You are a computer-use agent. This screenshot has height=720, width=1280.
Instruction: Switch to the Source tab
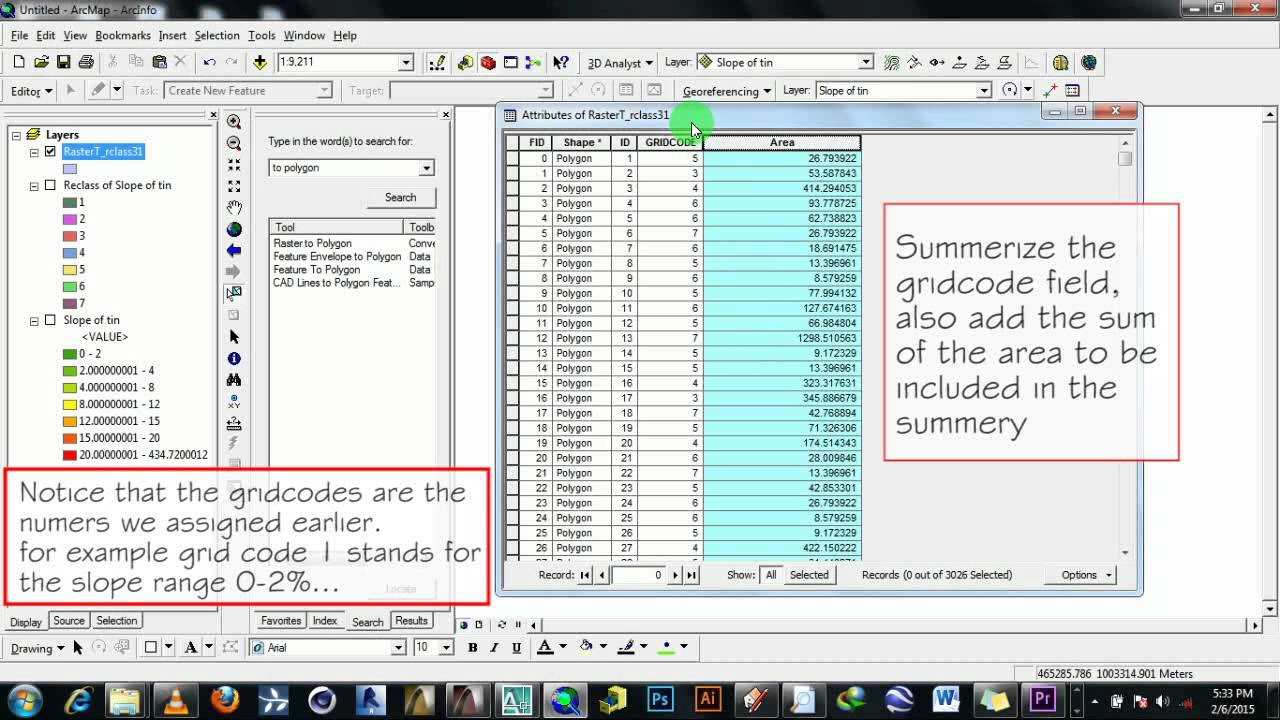click(69, 621)
